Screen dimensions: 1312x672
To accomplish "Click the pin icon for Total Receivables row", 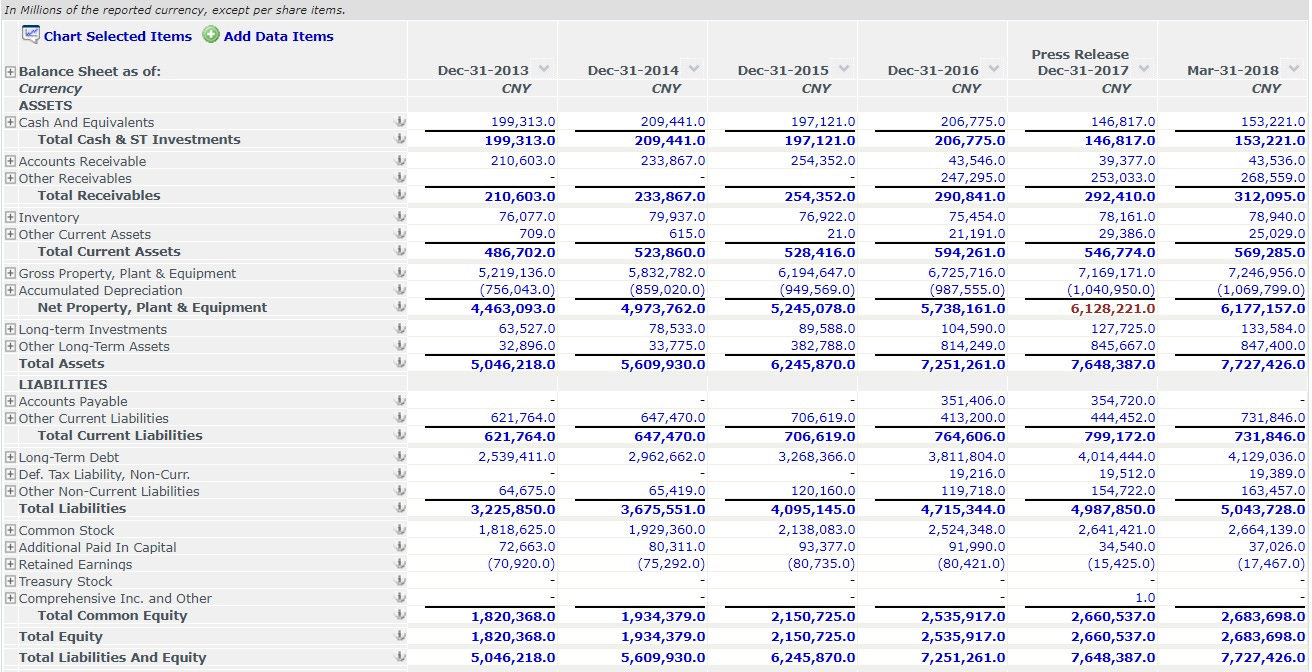I will (400, 195).
